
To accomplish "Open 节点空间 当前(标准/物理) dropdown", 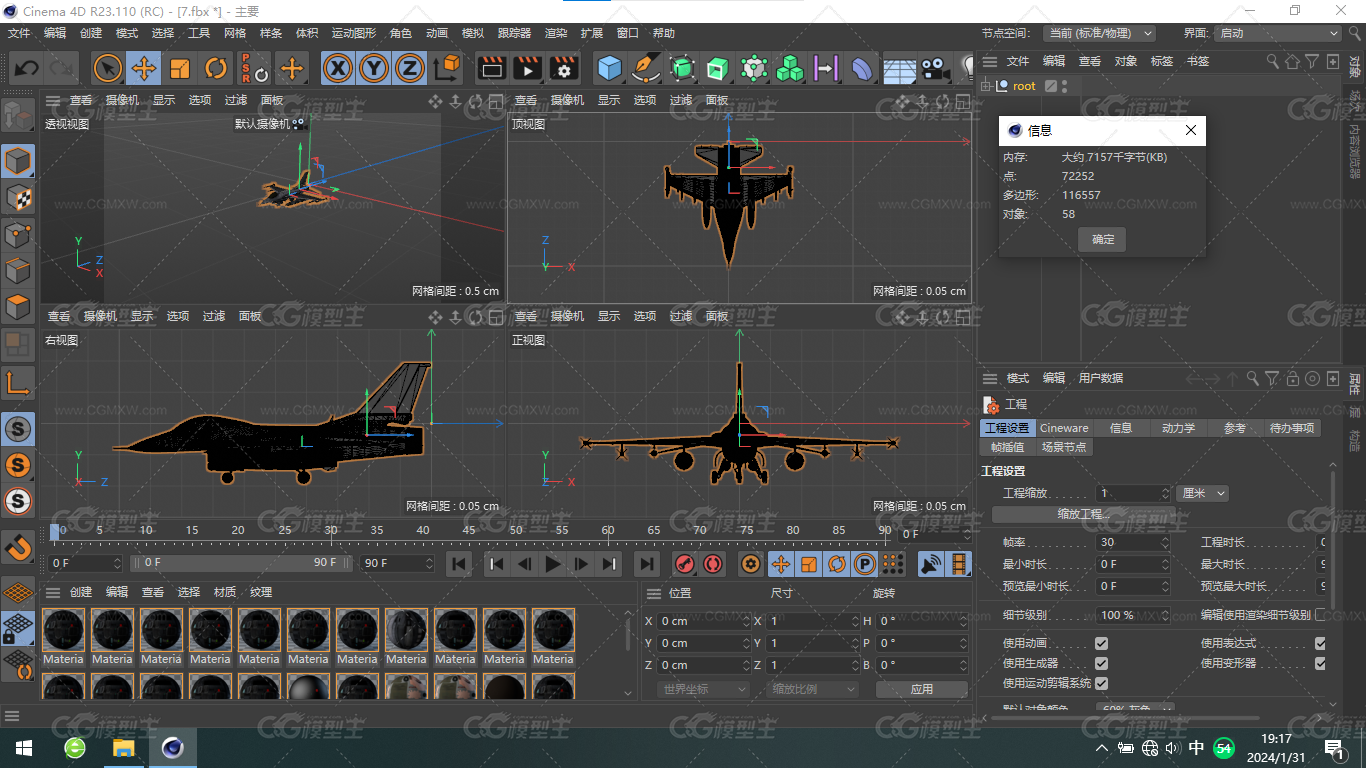I will click(1099, 33).
